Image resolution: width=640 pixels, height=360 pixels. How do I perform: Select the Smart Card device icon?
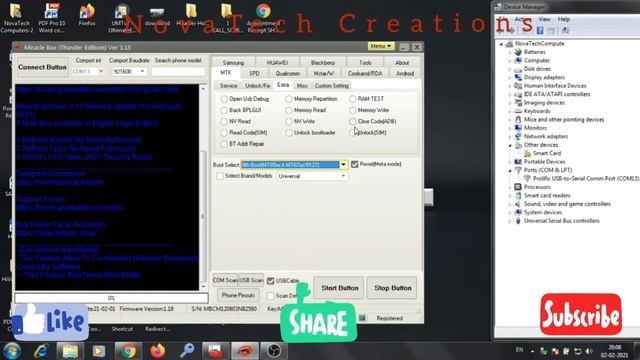point(527,153)
